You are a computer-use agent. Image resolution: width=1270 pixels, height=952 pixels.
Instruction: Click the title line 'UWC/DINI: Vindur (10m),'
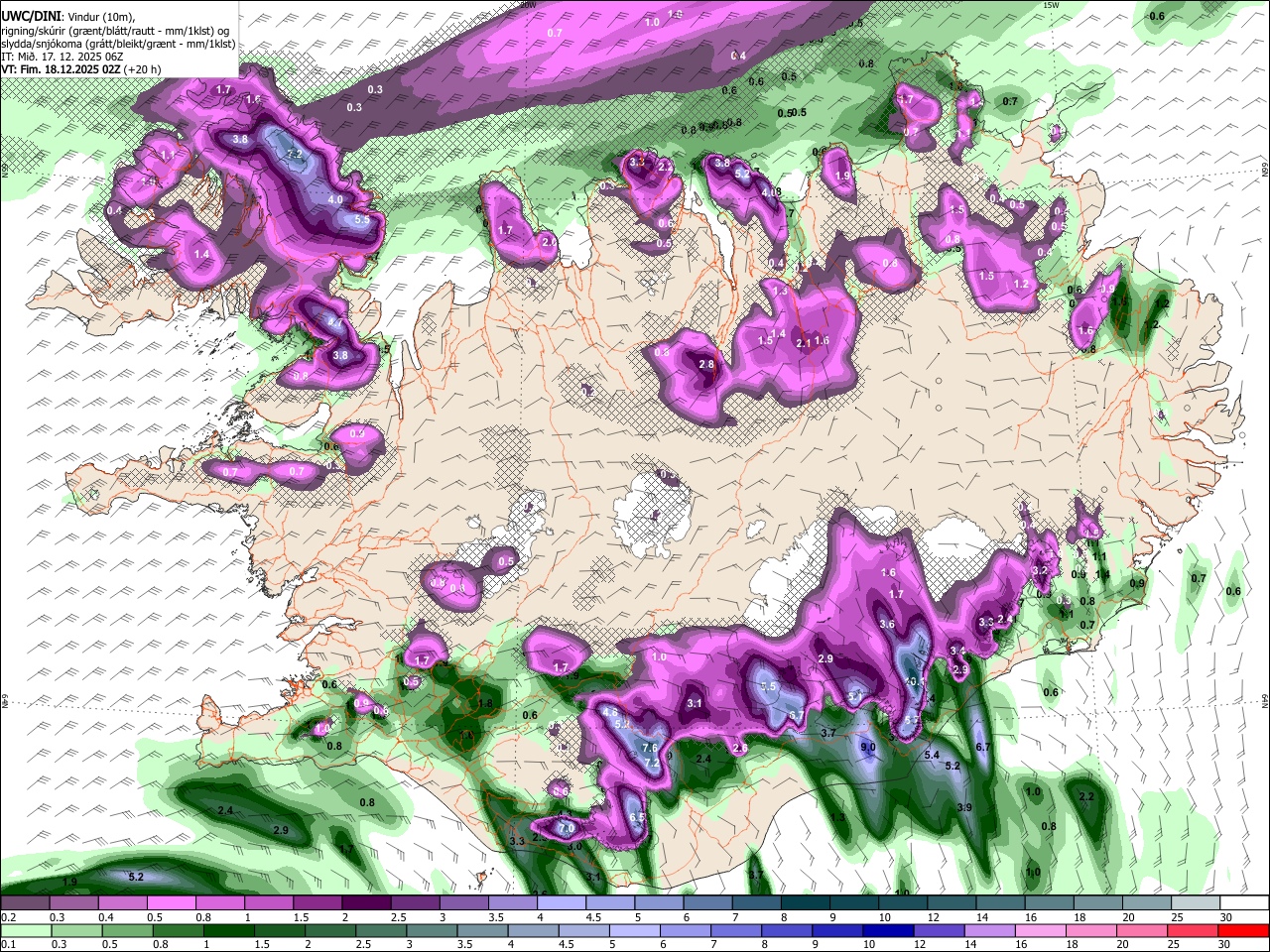point(68,16)
